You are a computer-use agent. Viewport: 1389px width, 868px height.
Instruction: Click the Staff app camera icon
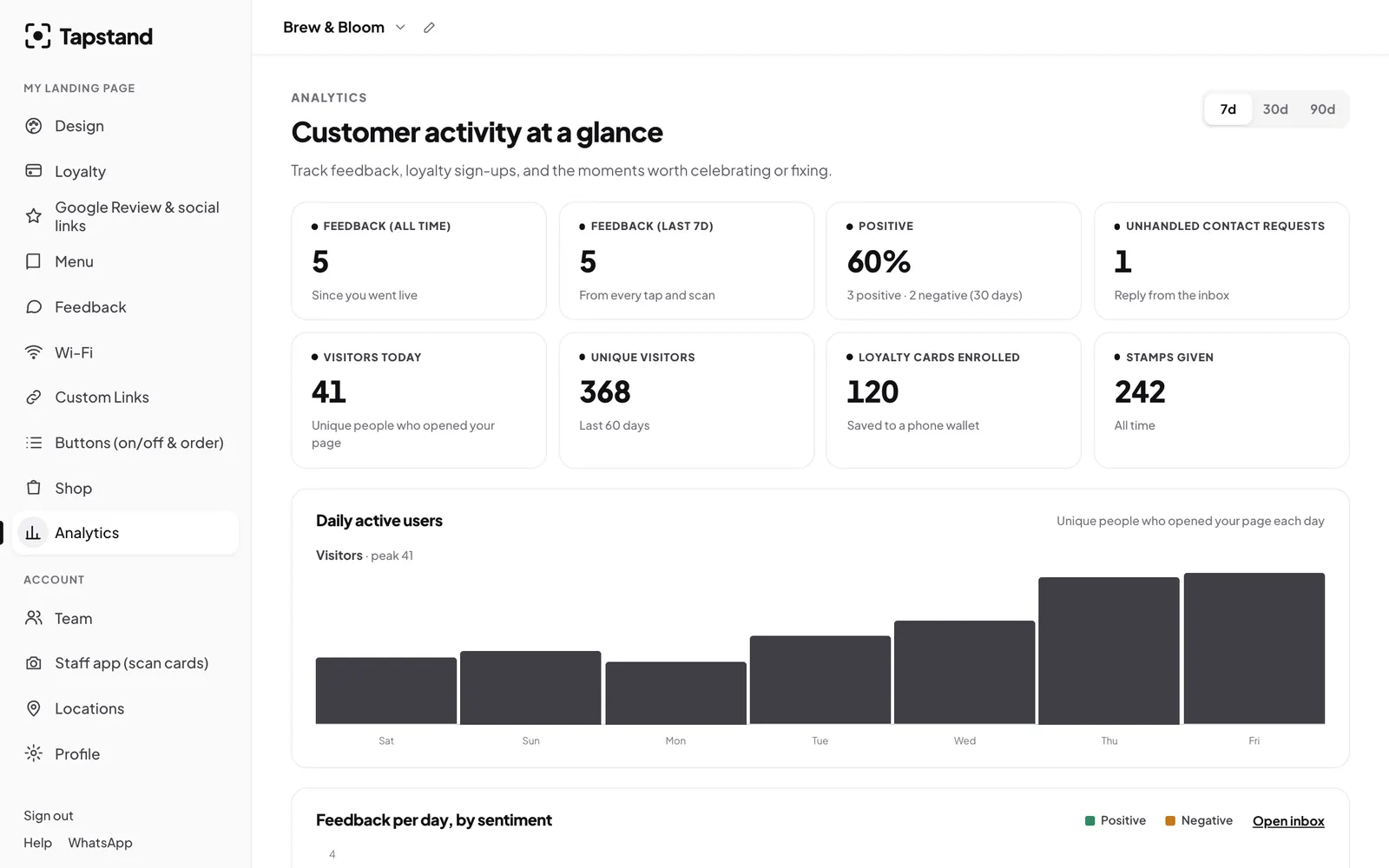tap(34, 663)
